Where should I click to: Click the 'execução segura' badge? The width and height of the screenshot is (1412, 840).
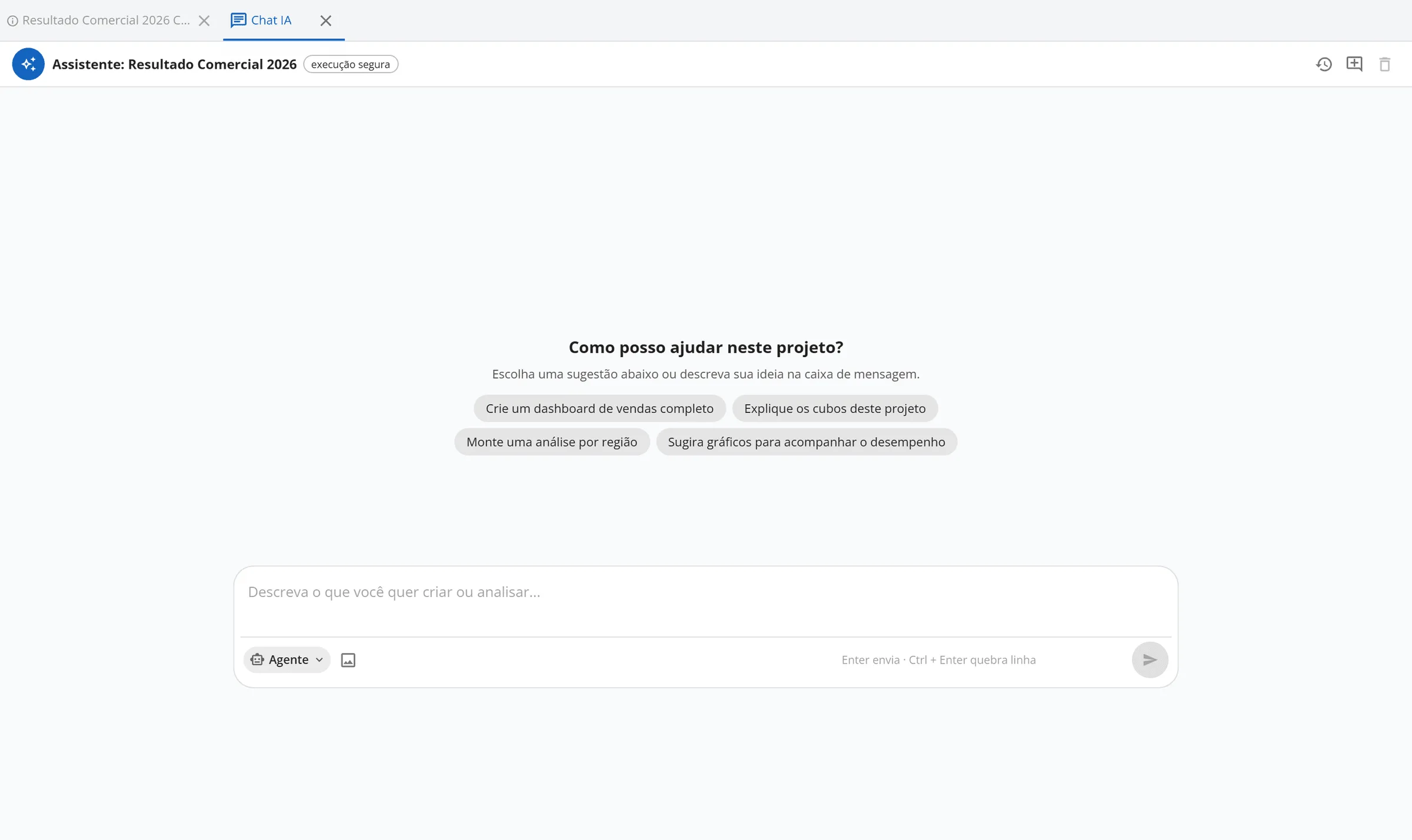coord(351,64)
